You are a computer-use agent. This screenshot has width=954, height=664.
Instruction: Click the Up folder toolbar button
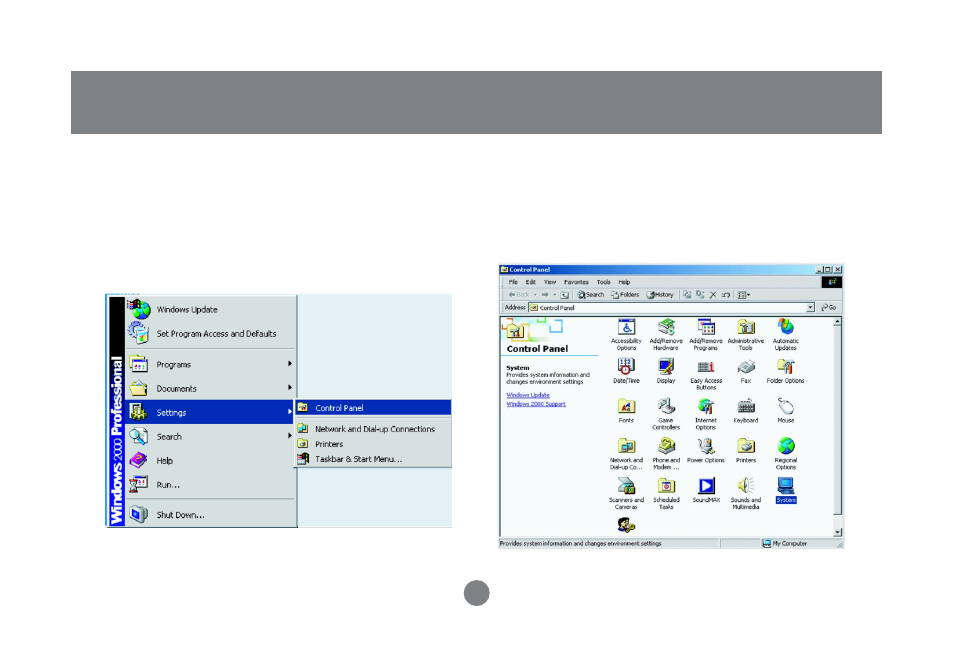pyautogui.click(x=565, y=295)
